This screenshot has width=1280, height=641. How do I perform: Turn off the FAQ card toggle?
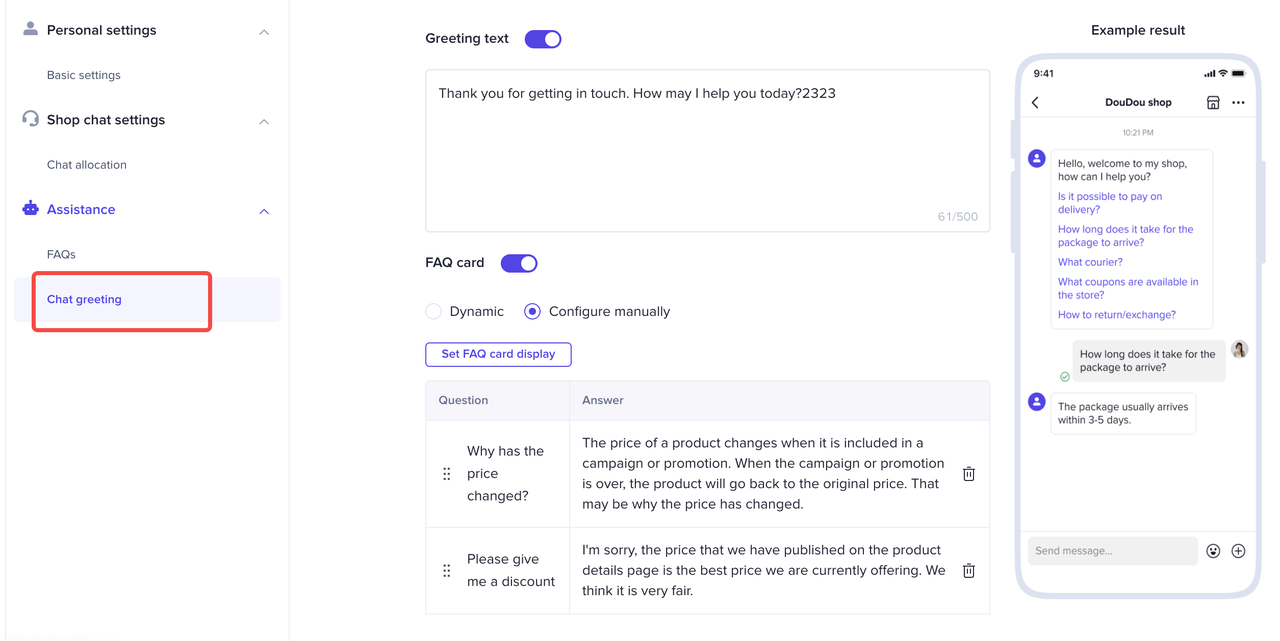(x=519, y=263)
